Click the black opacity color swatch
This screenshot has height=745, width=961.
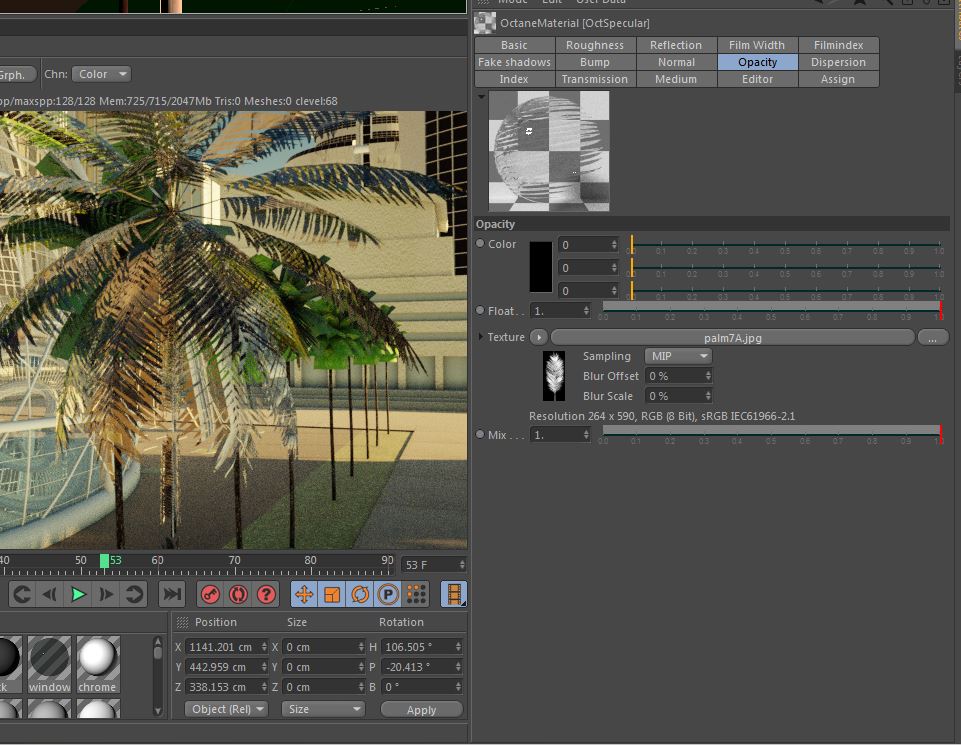click(541, 267)
